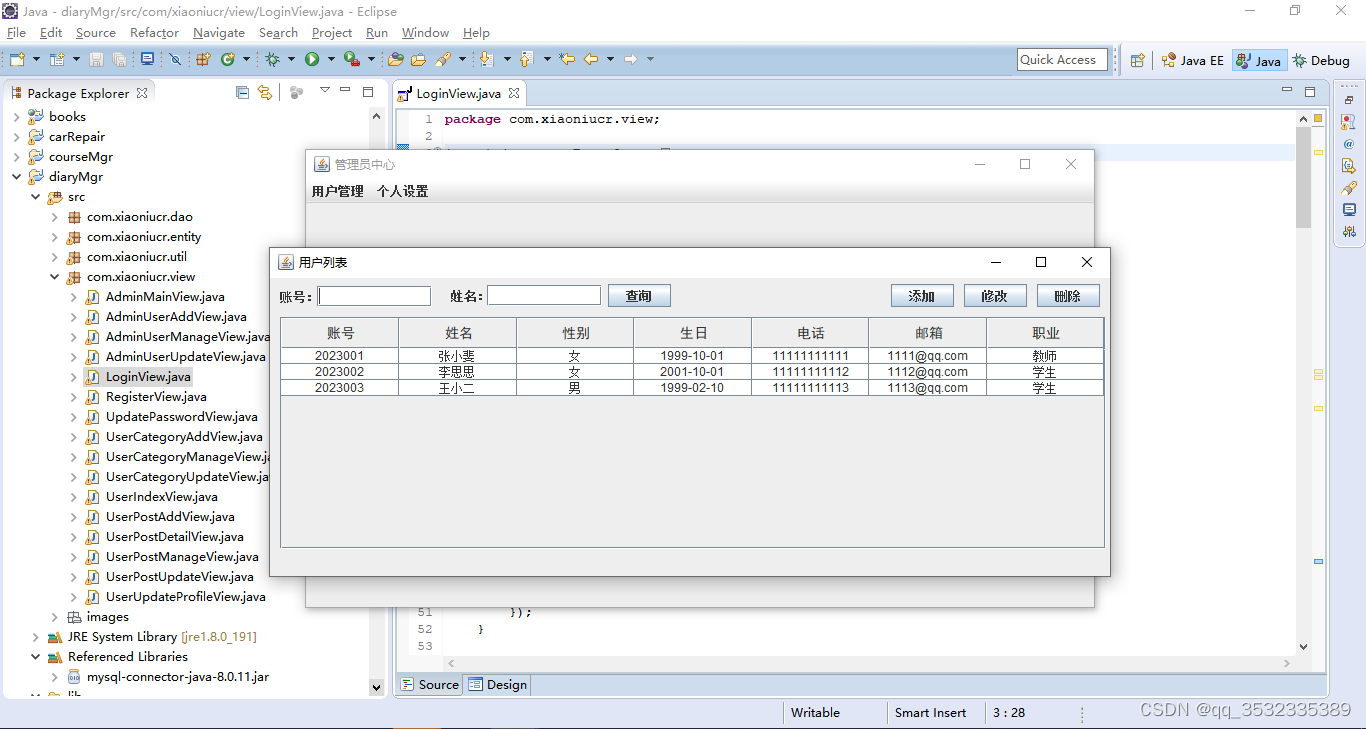The image size is (1366, 729).
Task: Open the Declaration view icon in right trim
Action: point(1349,166)
